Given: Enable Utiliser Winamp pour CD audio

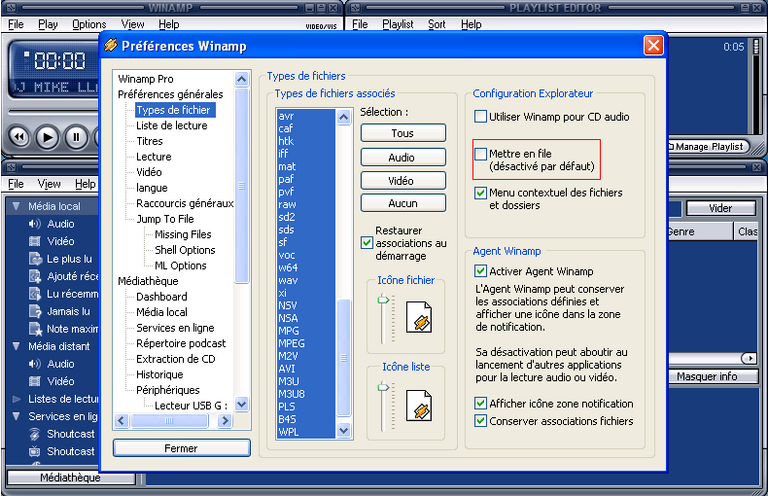Looking at the screenshot, I should pos(480,117).
